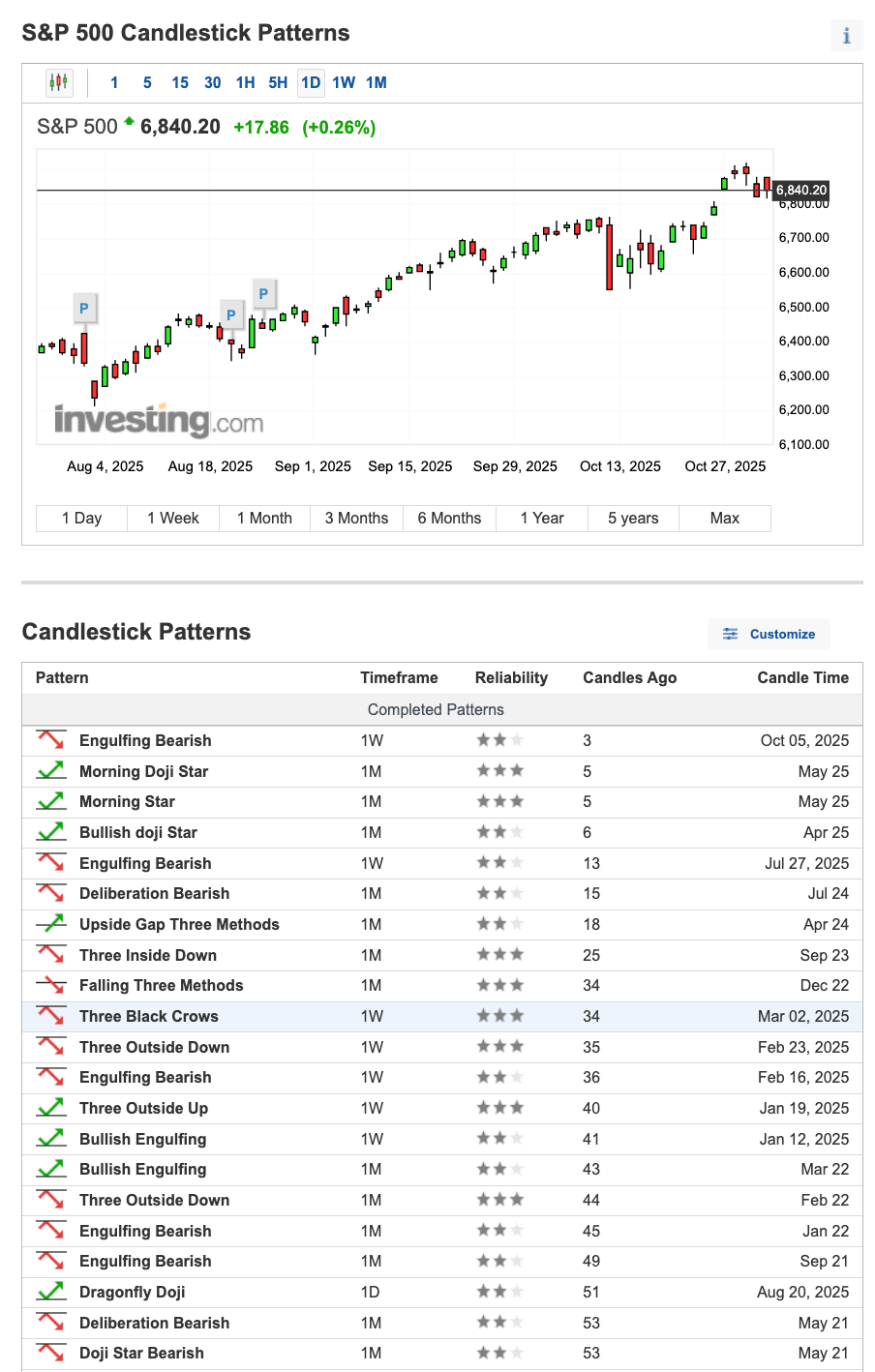Viewport: 875px width, 1372px height.
Task: Click the investing.com logo on the chart
Action: (159, 421)
